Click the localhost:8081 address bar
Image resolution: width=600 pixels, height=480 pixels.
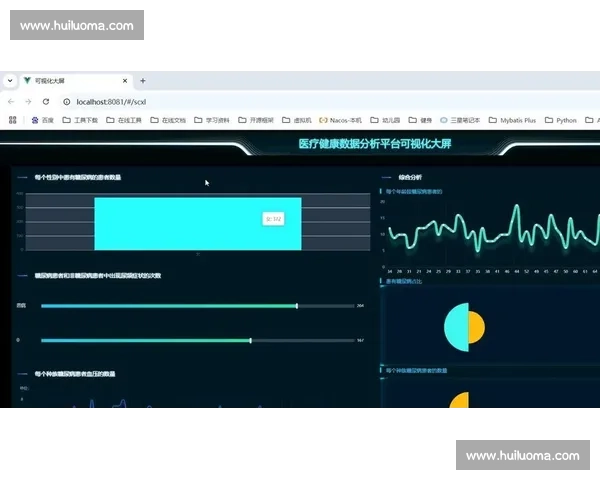coord(200,101)
